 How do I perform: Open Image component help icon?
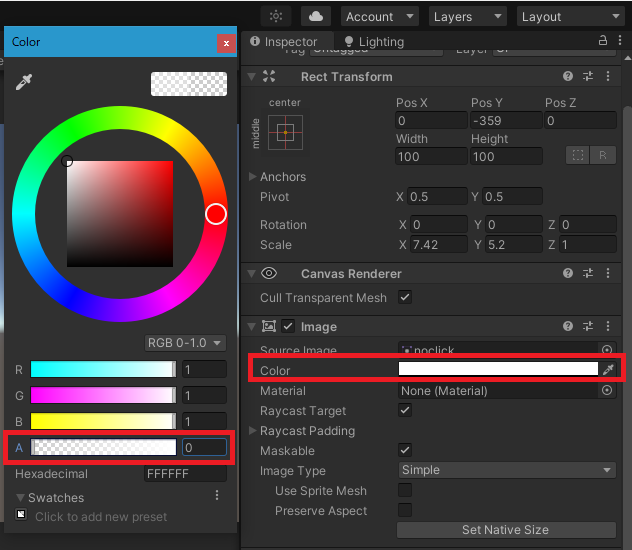(568, 326)
